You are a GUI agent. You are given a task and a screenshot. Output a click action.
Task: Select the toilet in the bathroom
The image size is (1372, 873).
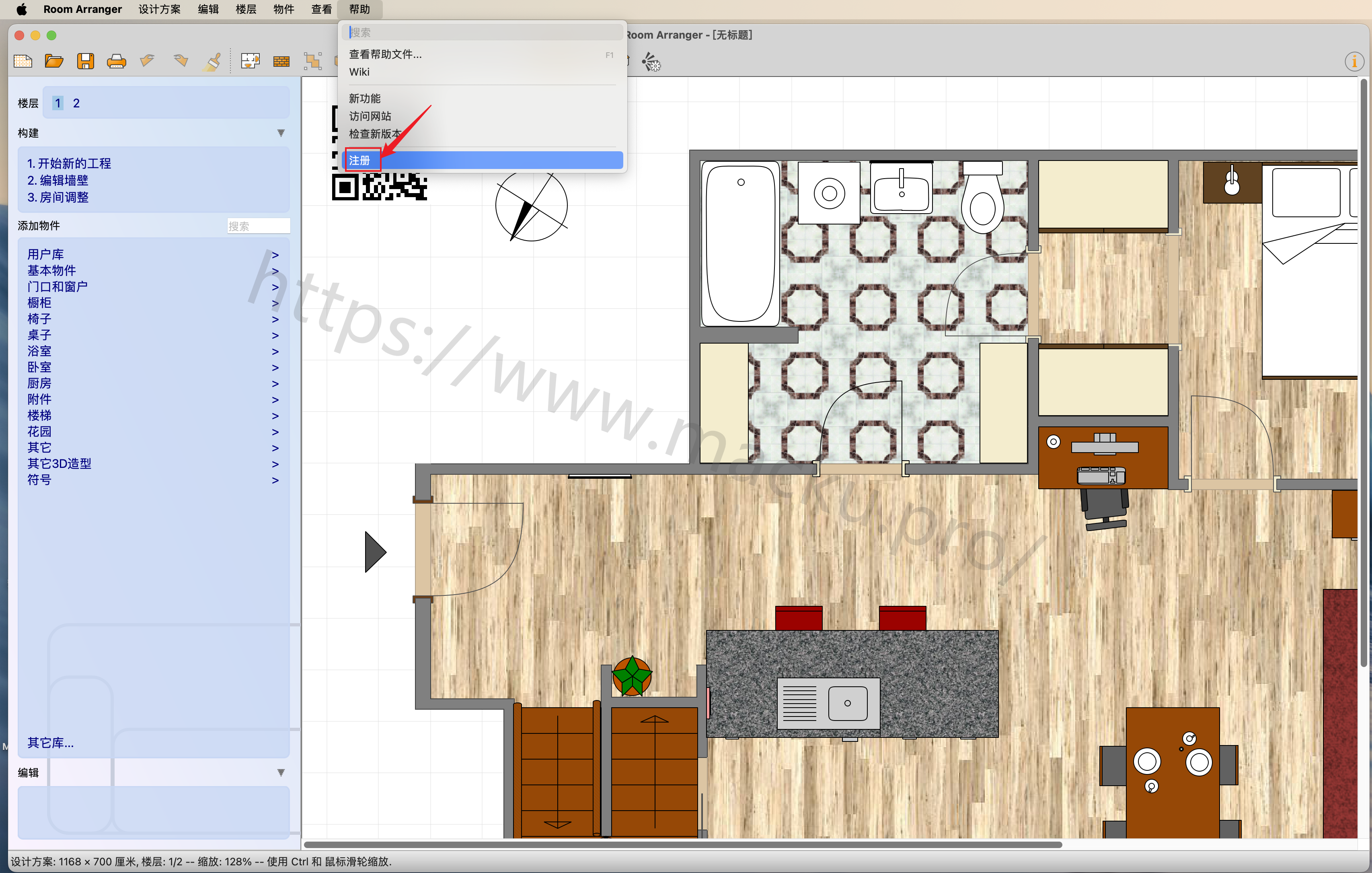983,197
